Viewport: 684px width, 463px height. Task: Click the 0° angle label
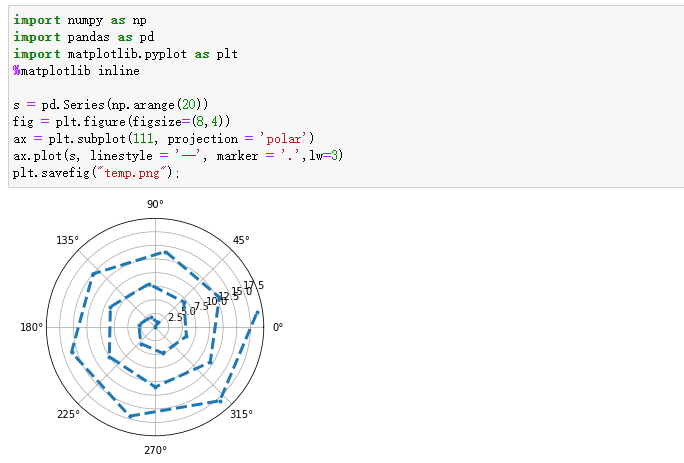coord(278,327)
